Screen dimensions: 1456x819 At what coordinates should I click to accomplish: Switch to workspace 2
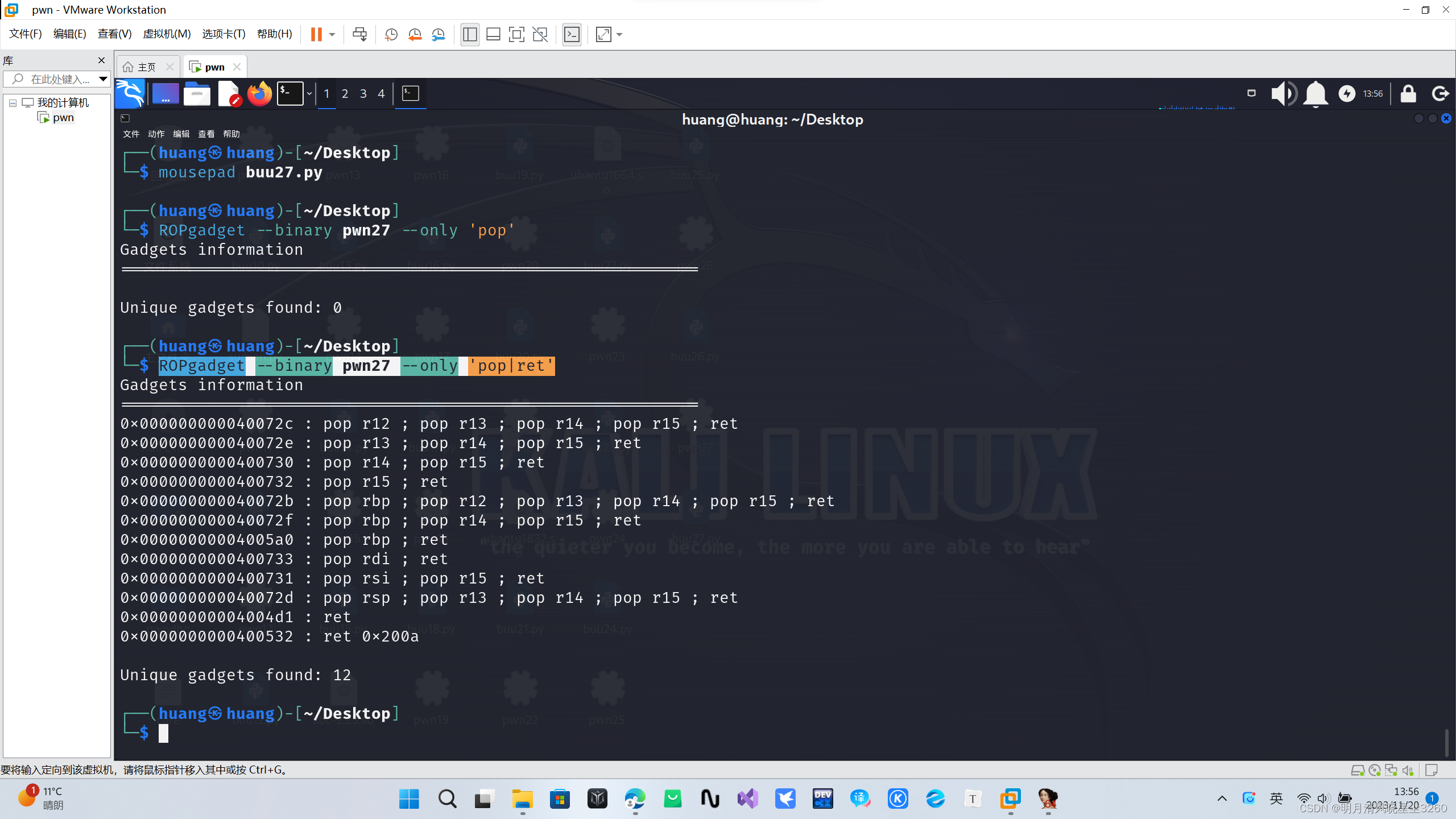click(345, 94)
